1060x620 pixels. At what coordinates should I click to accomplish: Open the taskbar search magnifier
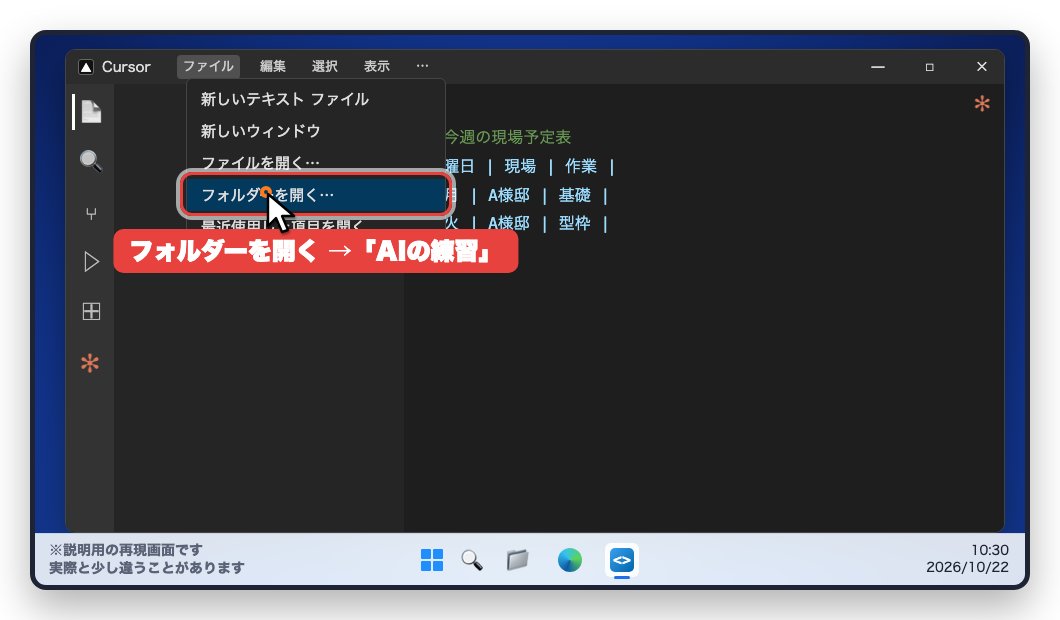click(472, 560)
